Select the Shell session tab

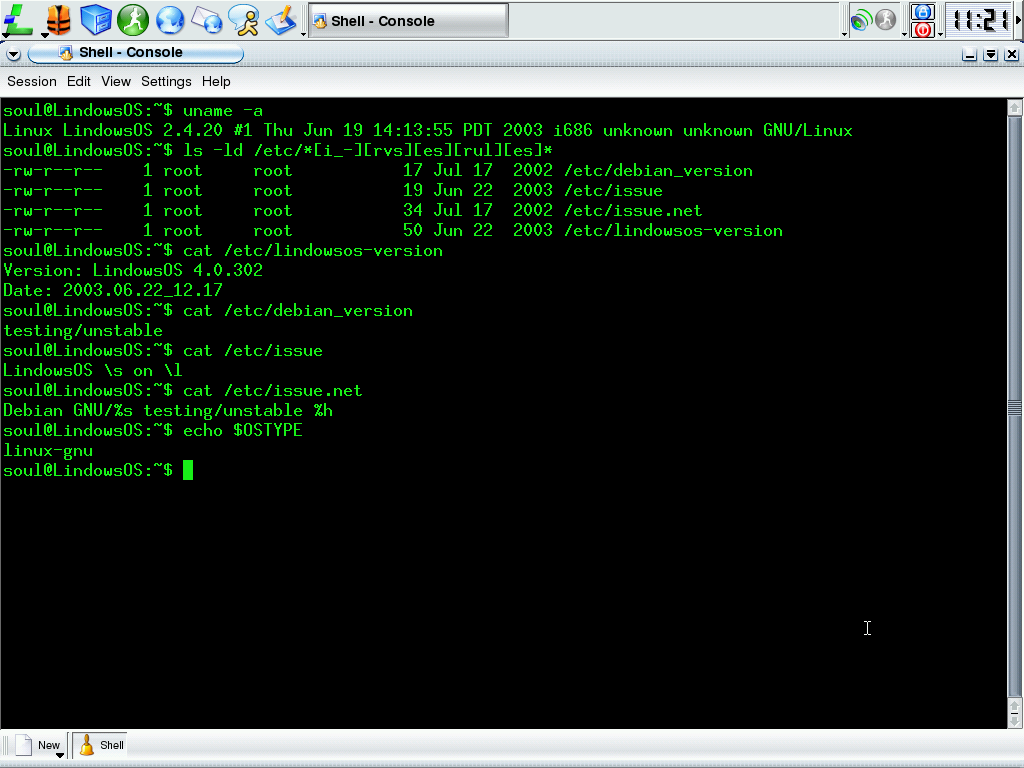[99, 745]
